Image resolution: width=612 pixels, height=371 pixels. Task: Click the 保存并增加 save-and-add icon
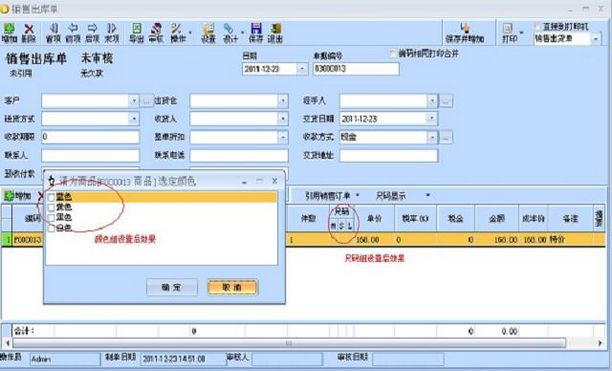point(465,33)
